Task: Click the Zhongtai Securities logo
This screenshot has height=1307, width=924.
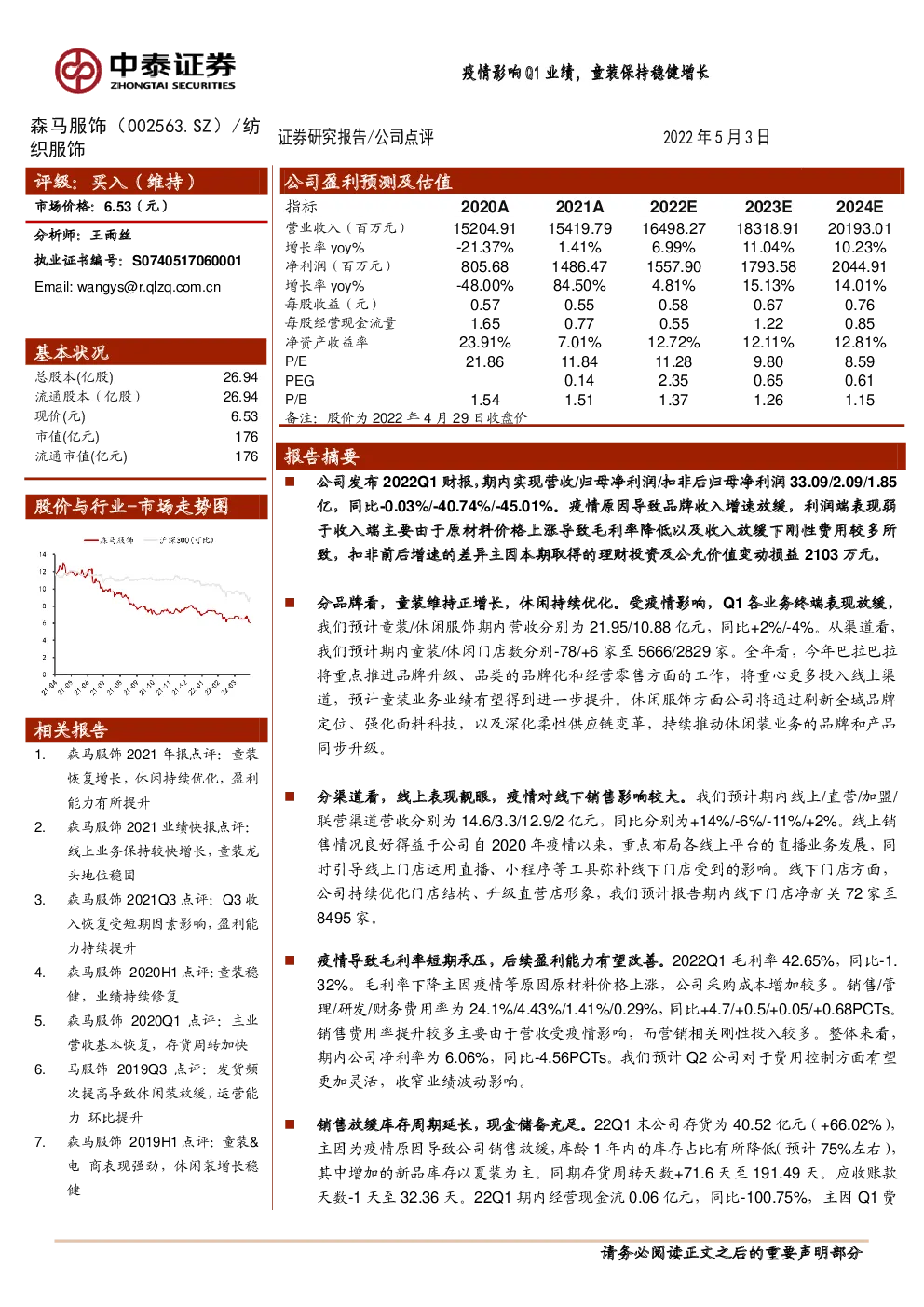Action: tap(144, 71)
